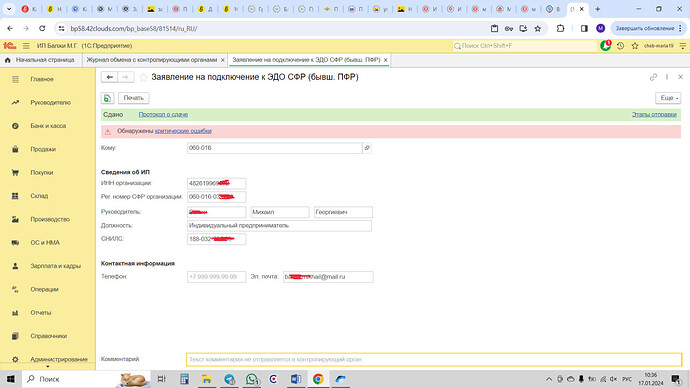Click into the Комментарий text field

coord(434,359)
